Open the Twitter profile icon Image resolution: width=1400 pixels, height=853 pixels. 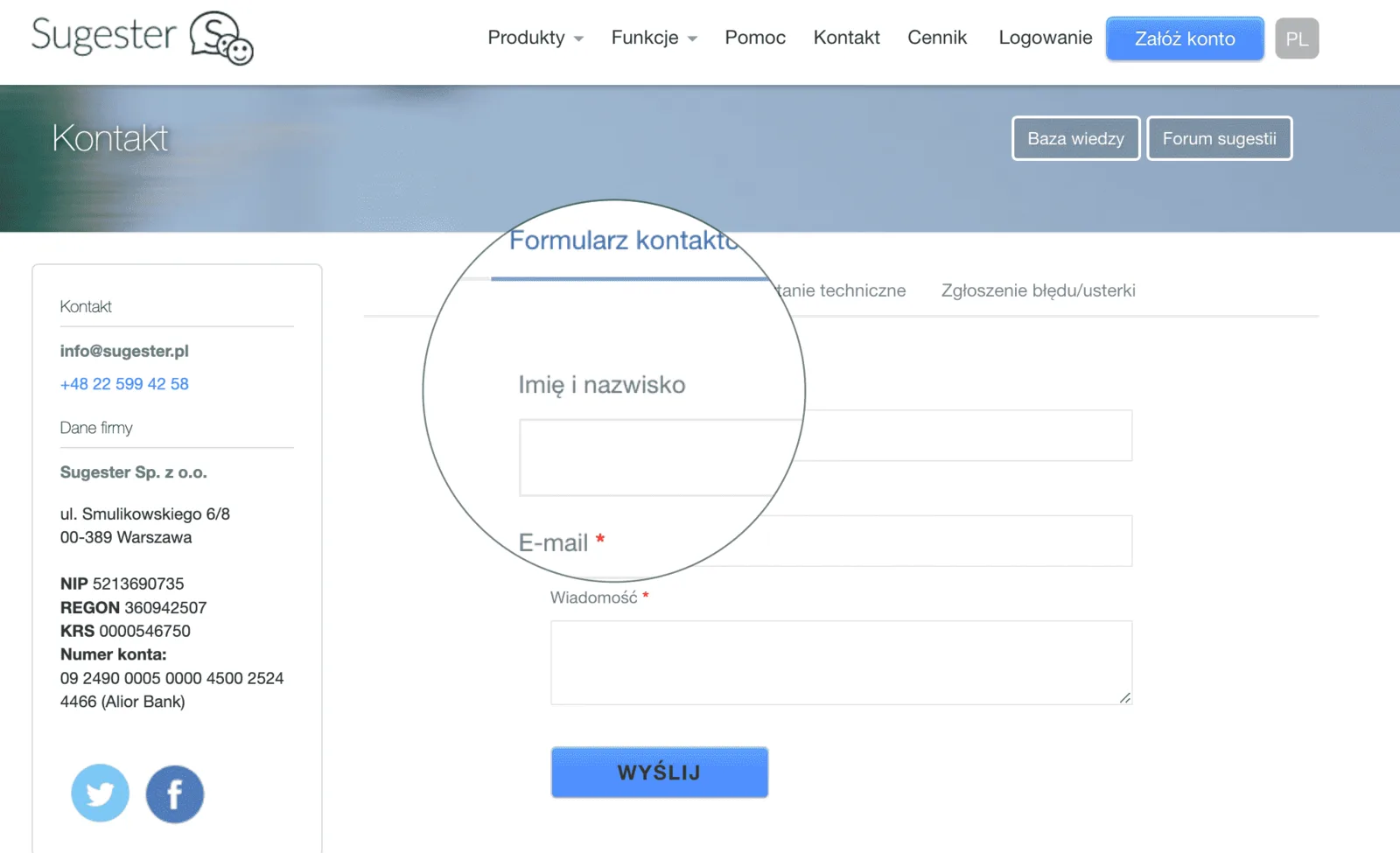(x=100, y=794)
